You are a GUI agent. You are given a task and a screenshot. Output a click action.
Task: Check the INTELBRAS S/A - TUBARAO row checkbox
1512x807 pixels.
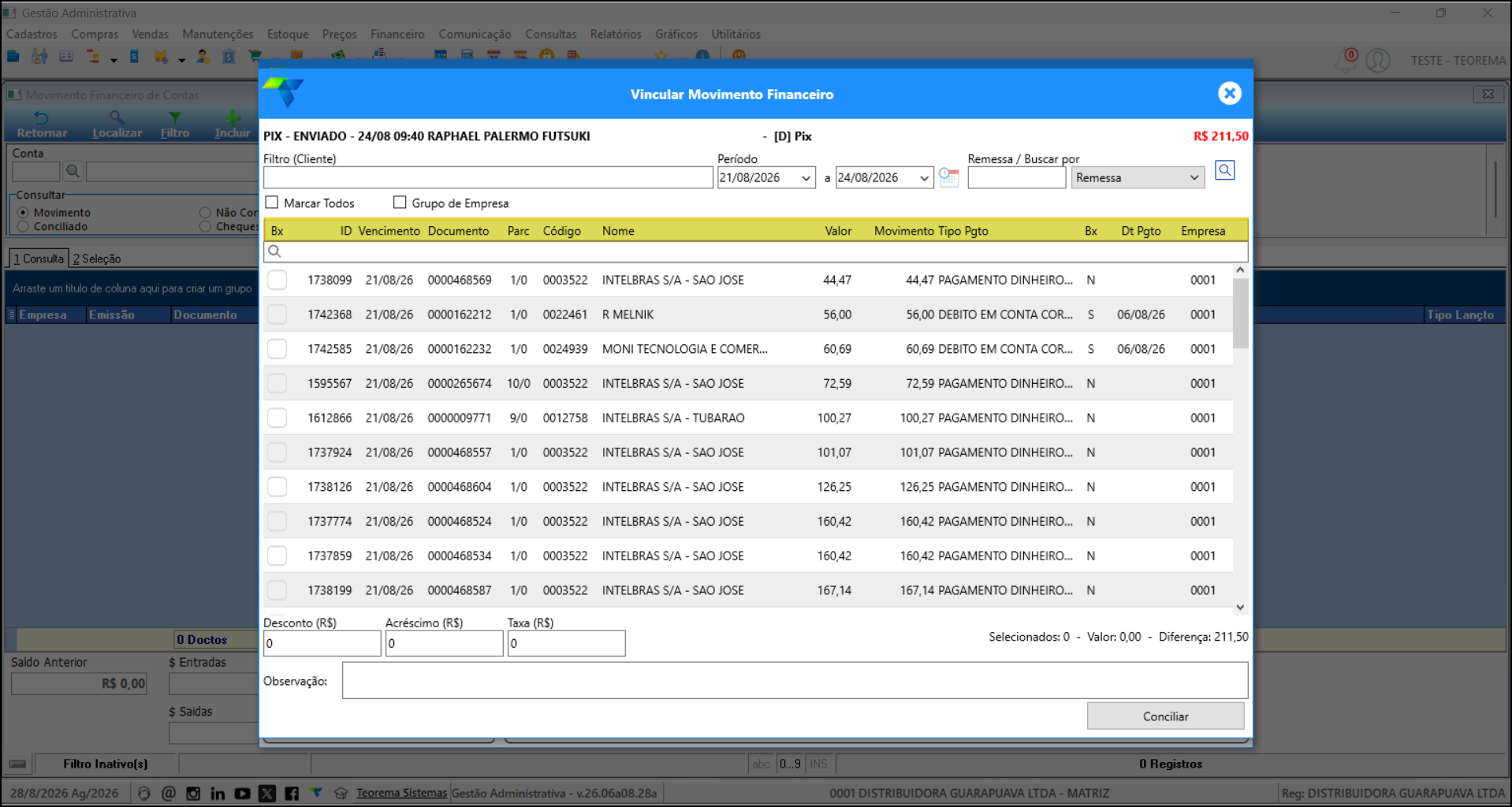click(277, 418)
